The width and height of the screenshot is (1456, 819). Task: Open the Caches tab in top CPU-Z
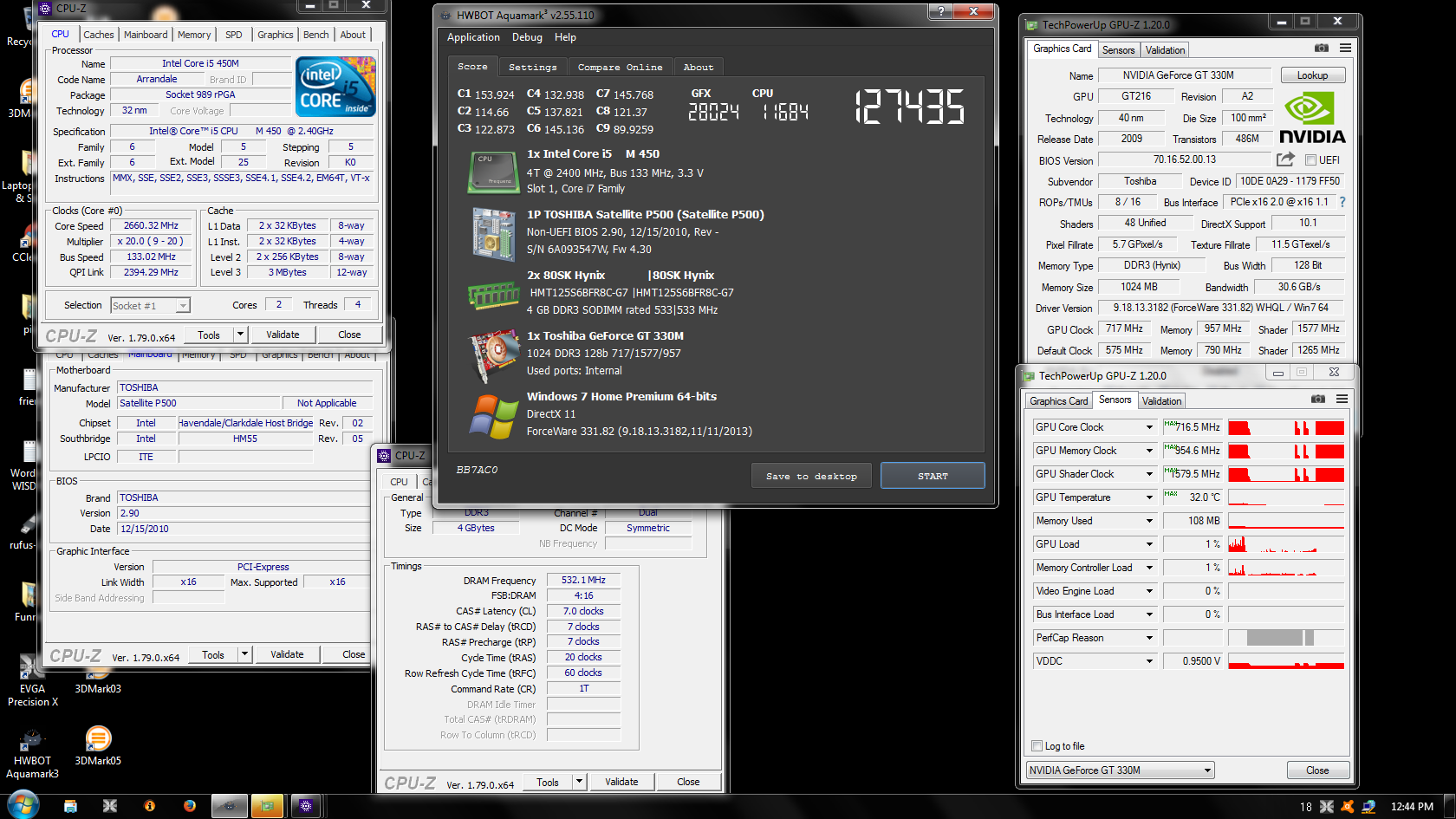99,35
